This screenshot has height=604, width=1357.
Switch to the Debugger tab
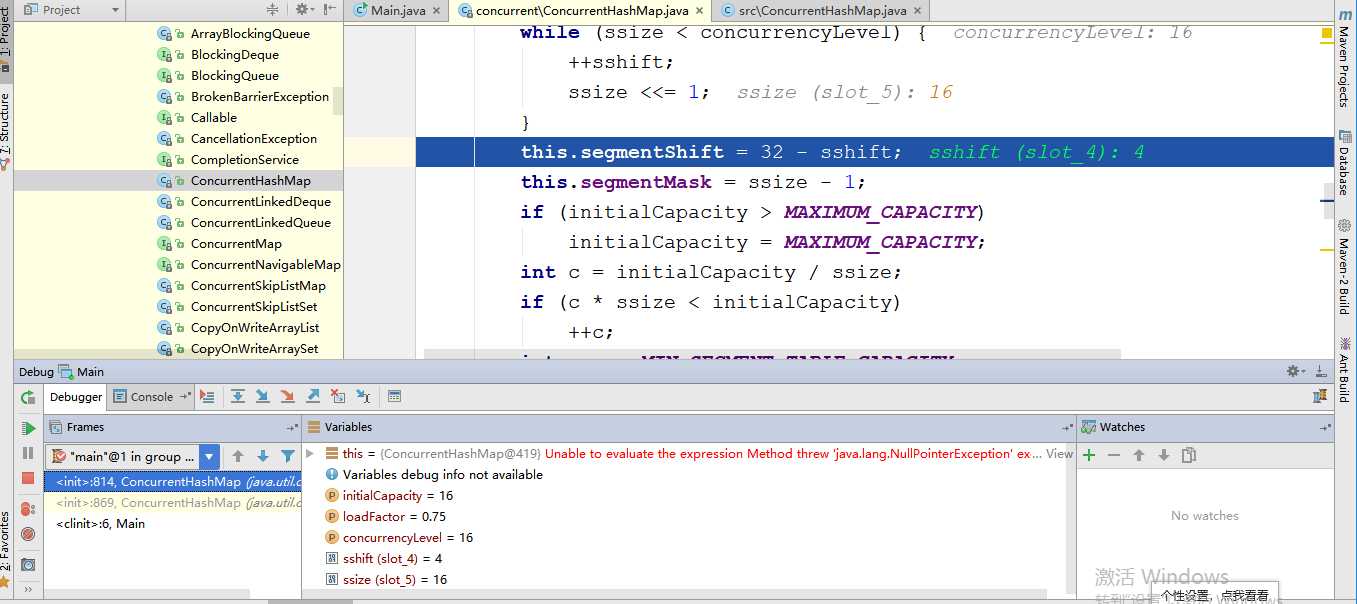(x=76, y=397)
